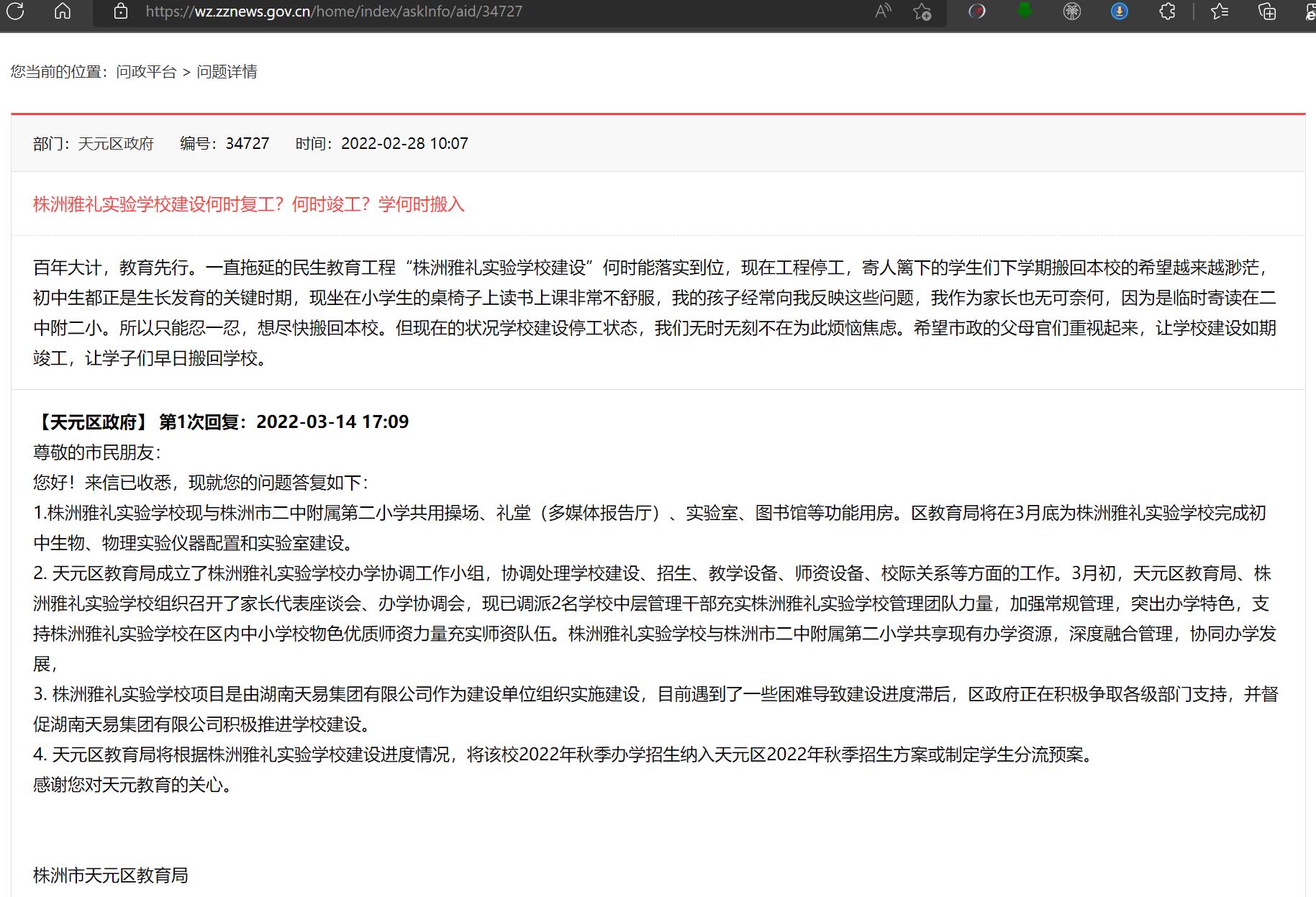
Task: Open the Extensions puzzle menu
Action: tap(1167, 12)
